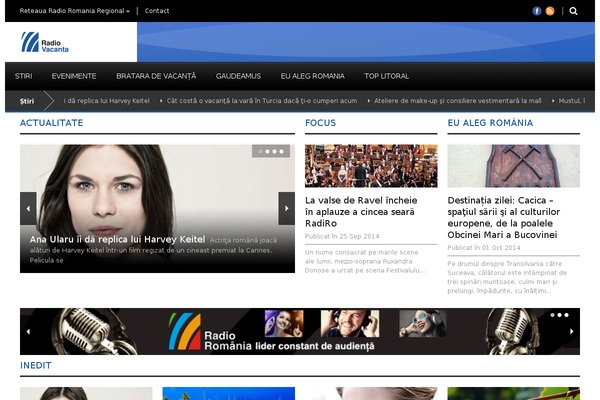Select third slide dot in Actualitate slider
The width and height of the screenshot is (600, 400).
click(x=274, y=152)
